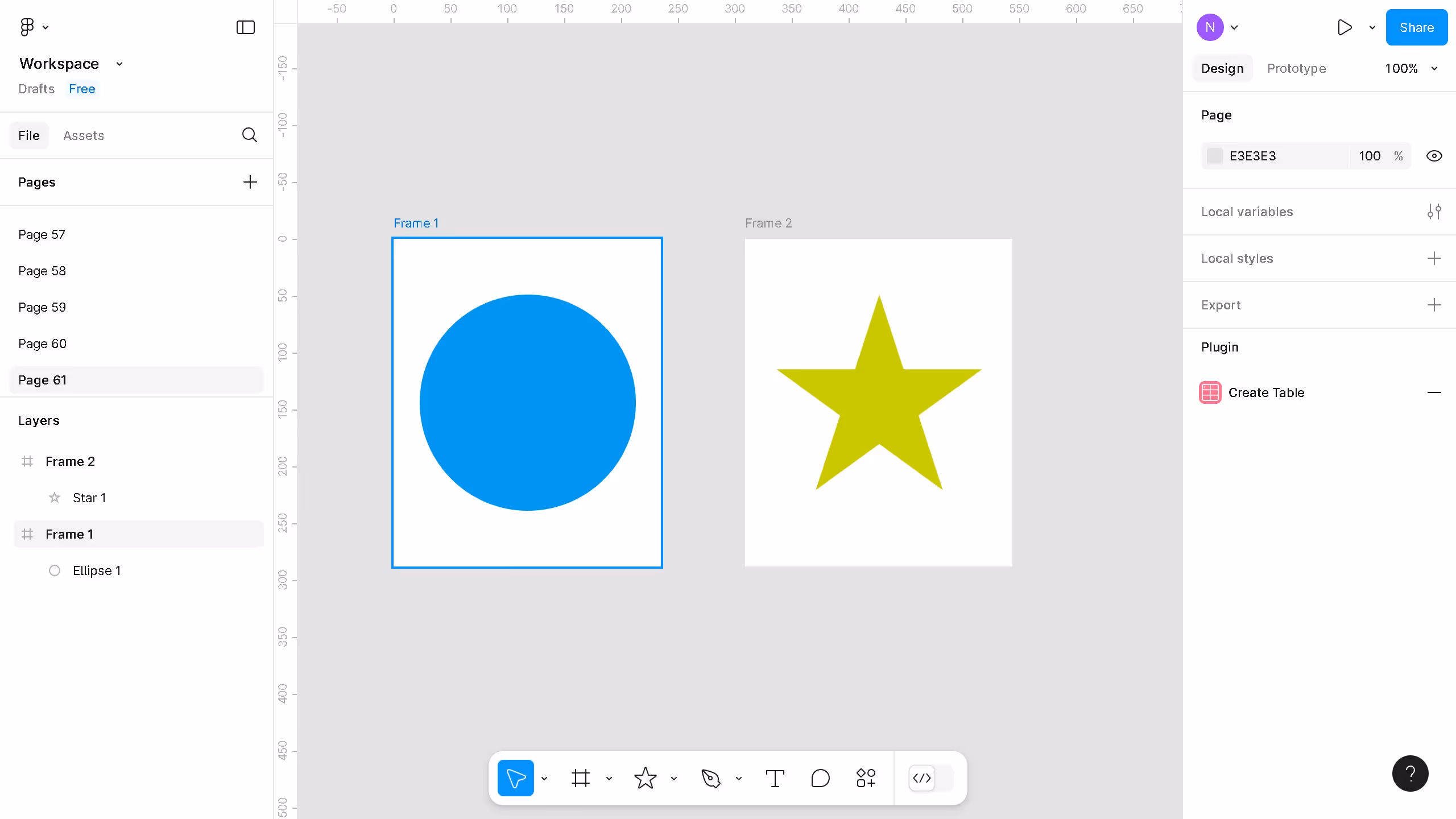Image resolution: width=1456 pixels, height=819 pixels.
Task: Click the Share button
Action: pos(1416,27)
